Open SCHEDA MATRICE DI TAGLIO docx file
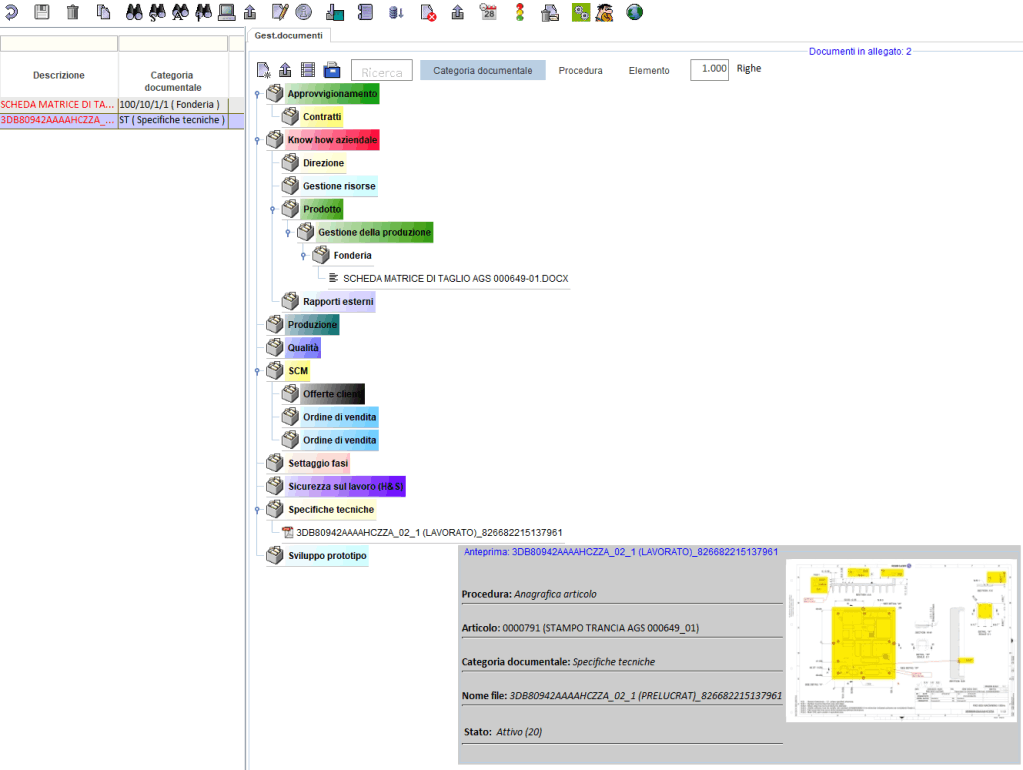 455,279
